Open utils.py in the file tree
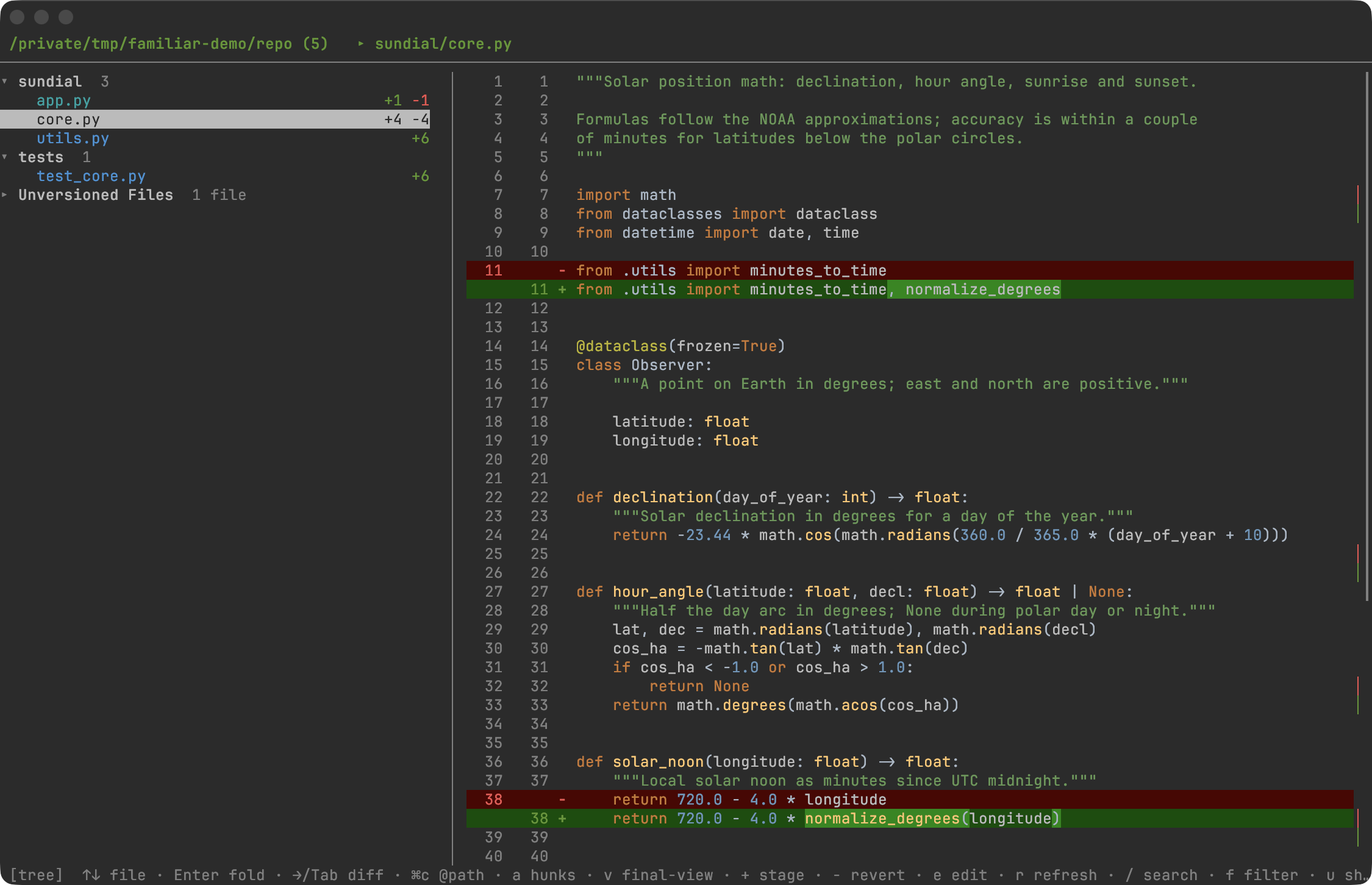 [73, 138]
